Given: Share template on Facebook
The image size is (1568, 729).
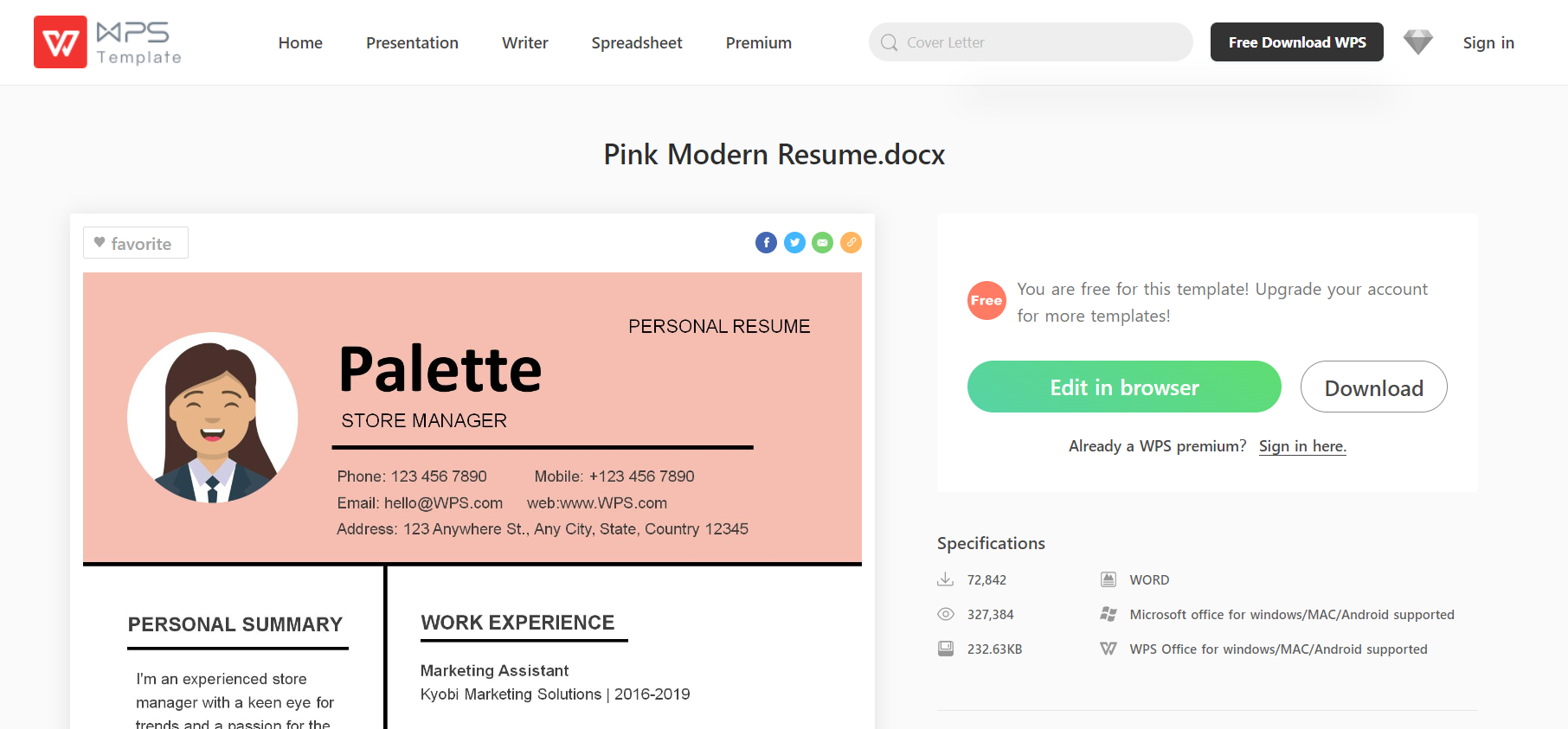Looking at the screenshot, I should pos(766,243).
